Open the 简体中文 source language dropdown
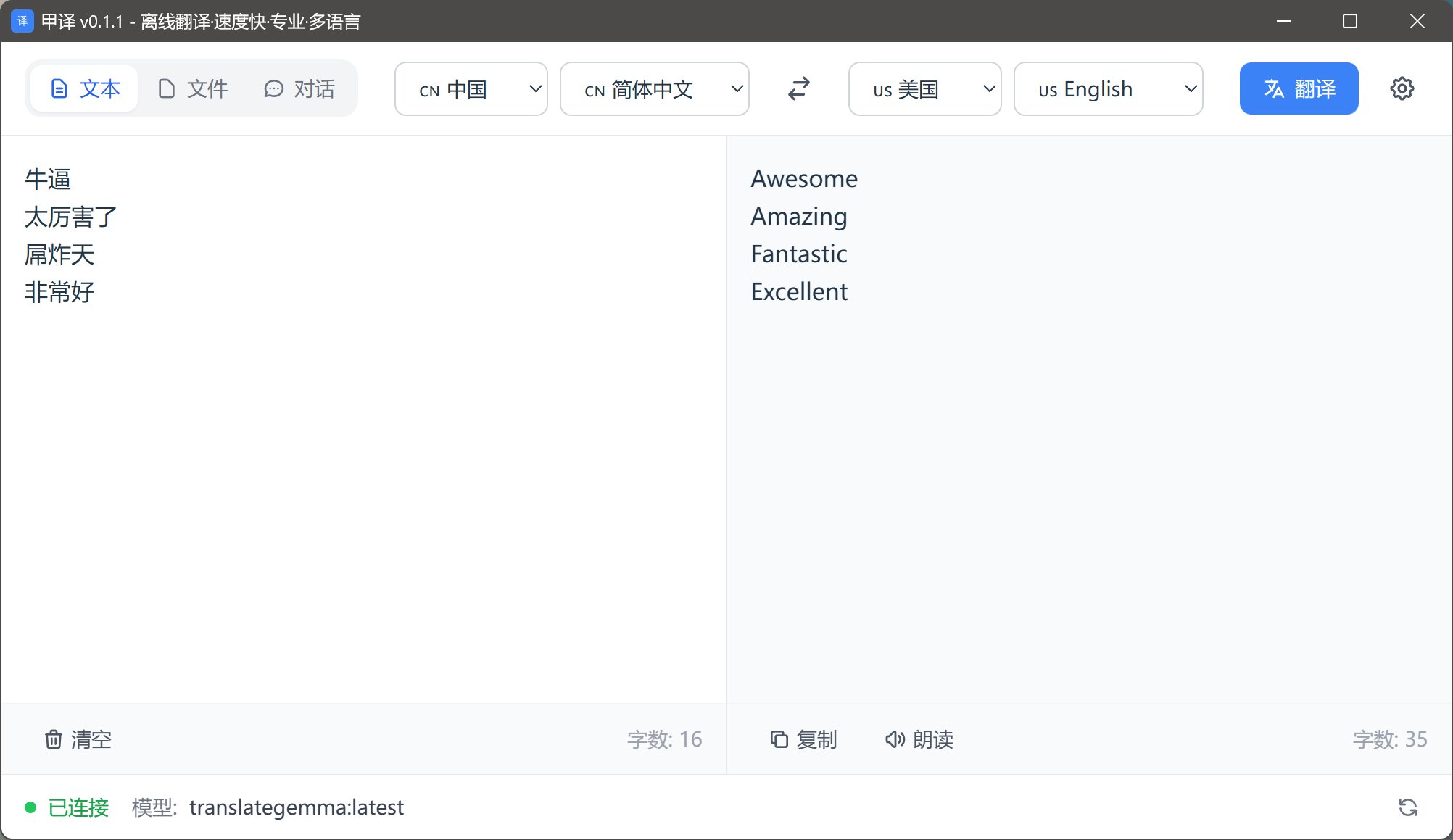 (x=654, y=89)
